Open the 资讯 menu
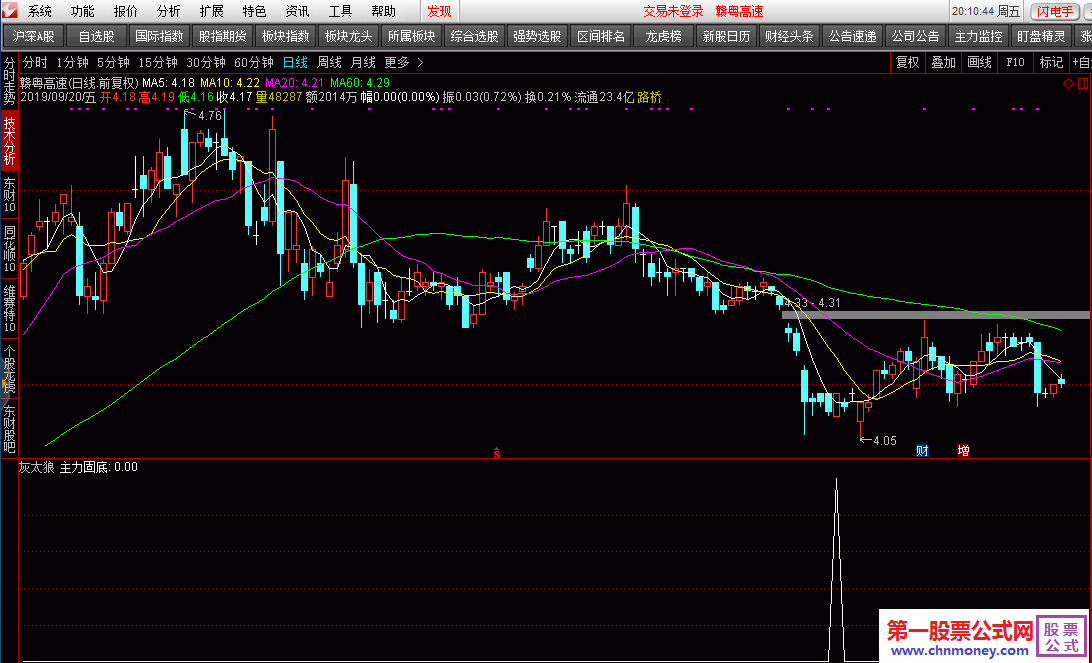The height and width of the screenshot is (663, 1092). pyautogui.click(x=297, y=11)
